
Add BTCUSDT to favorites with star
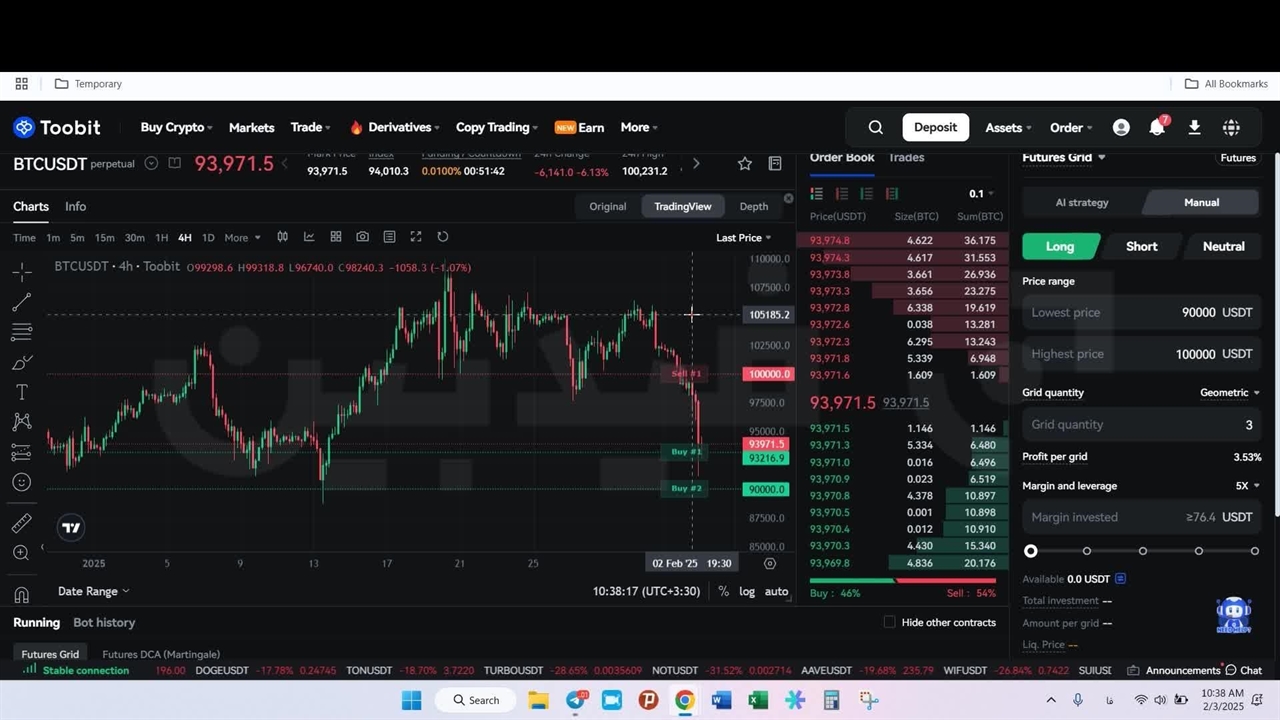point(744,163)
